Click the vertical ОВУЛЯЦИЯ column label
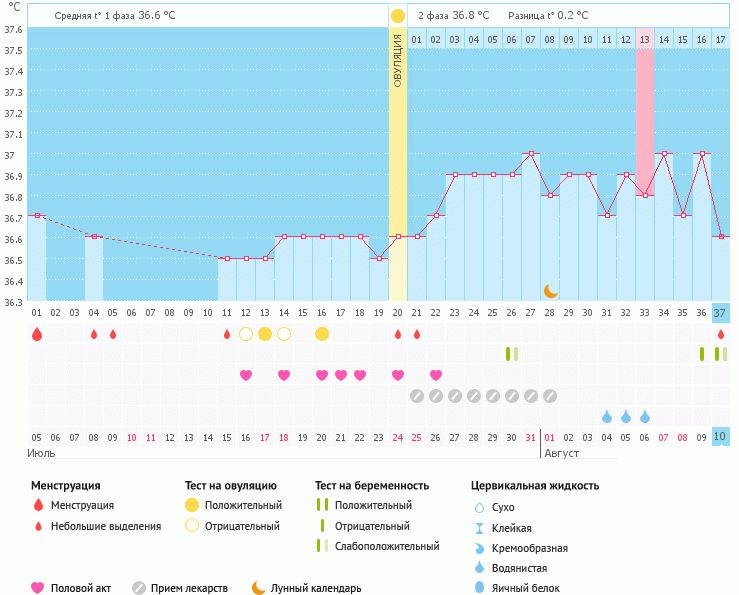This screenshot has width=739, height=595. 398,60
